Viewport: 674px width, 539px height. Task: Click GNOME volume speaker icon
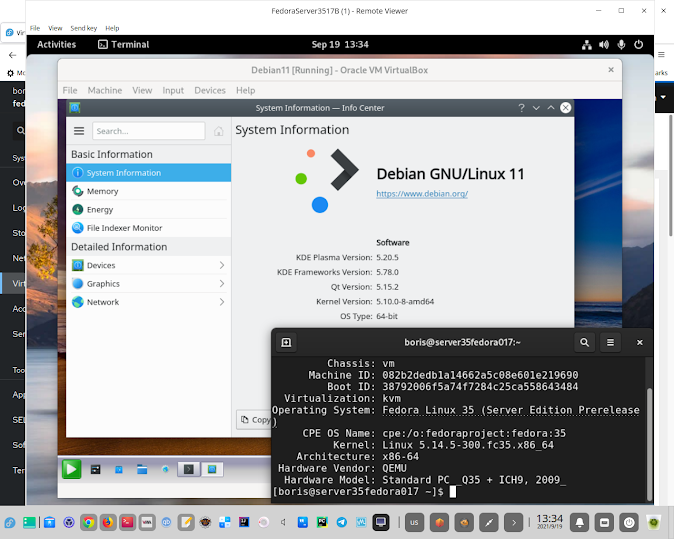tap(604, 45)
